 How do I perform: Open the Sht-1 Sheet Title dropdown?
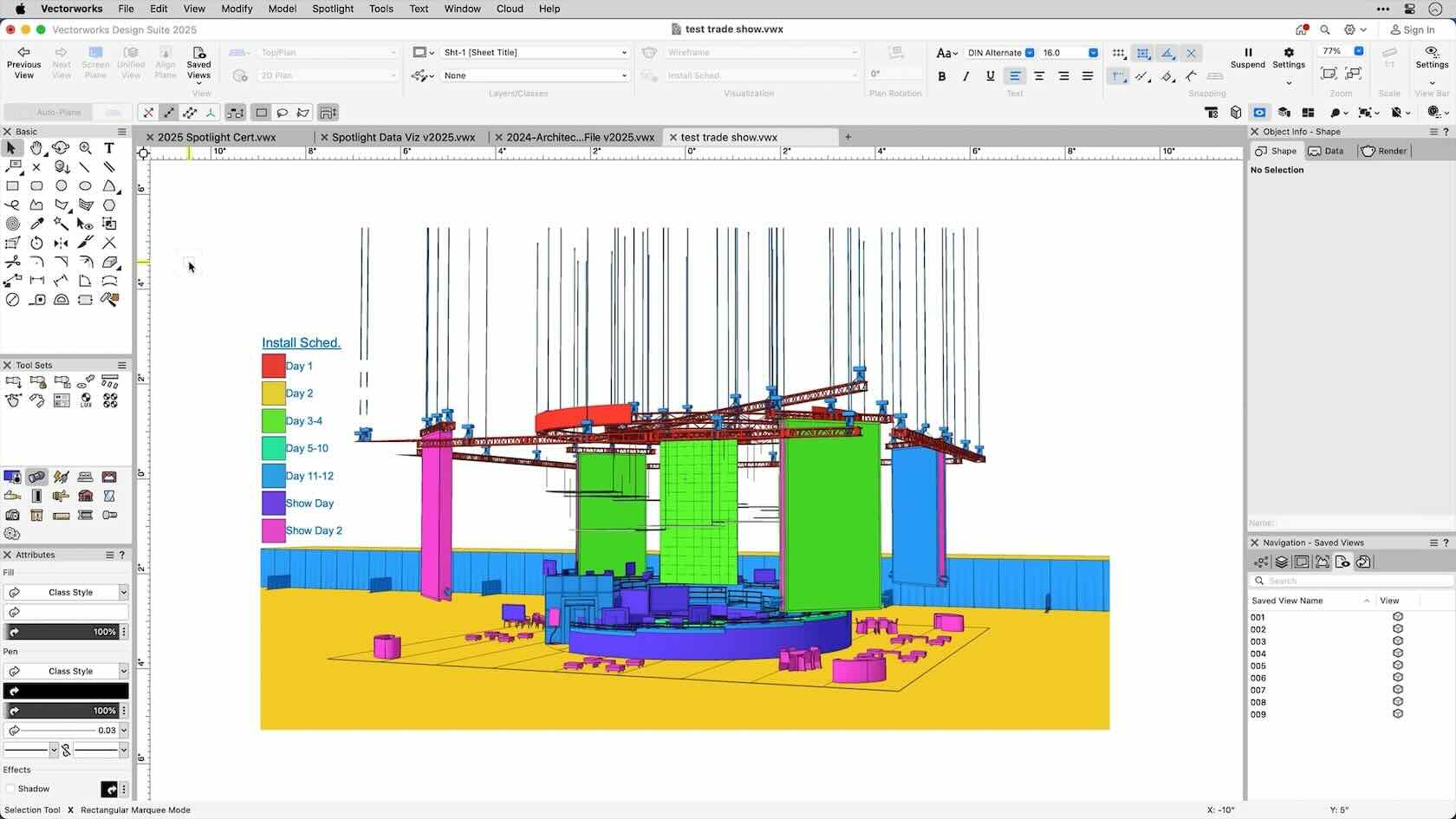pyautogui.click(x=535, y=52)
